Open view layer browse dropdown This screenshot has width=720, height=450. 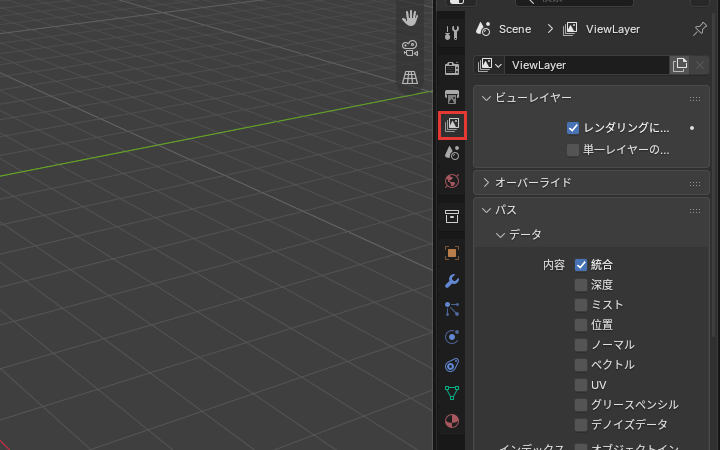click(x=489, y=65)
